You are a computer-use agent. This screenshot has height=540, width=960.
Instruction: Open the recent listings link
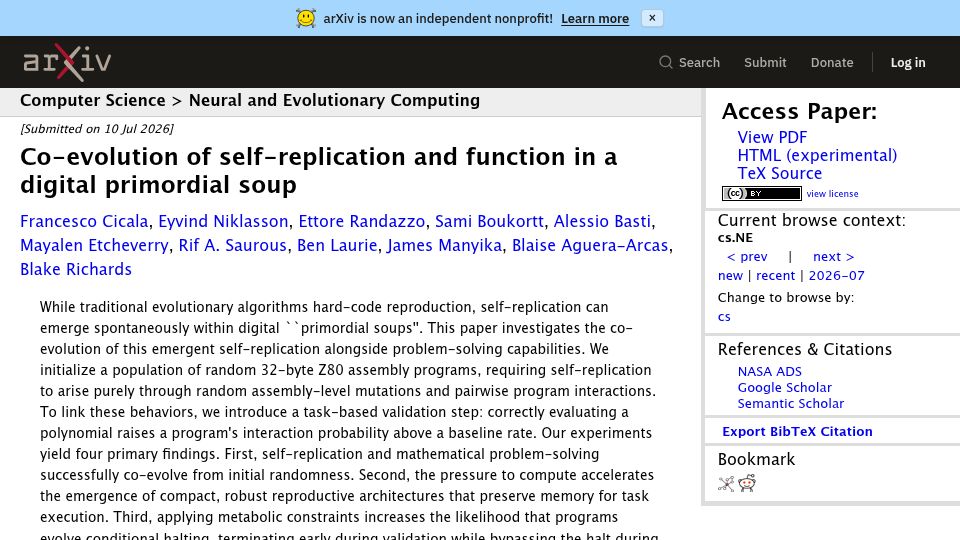(x=775, y=276)
